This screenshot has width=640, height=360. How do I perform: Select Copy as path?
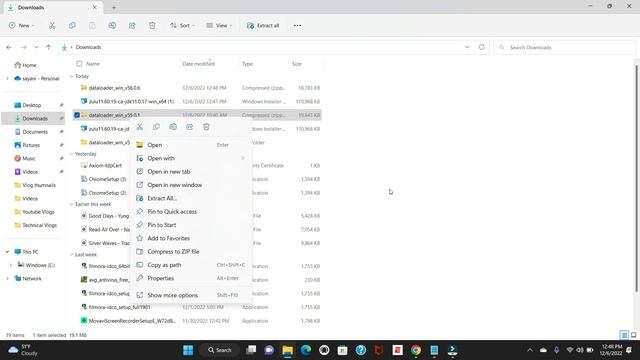(x=191, y=265)
